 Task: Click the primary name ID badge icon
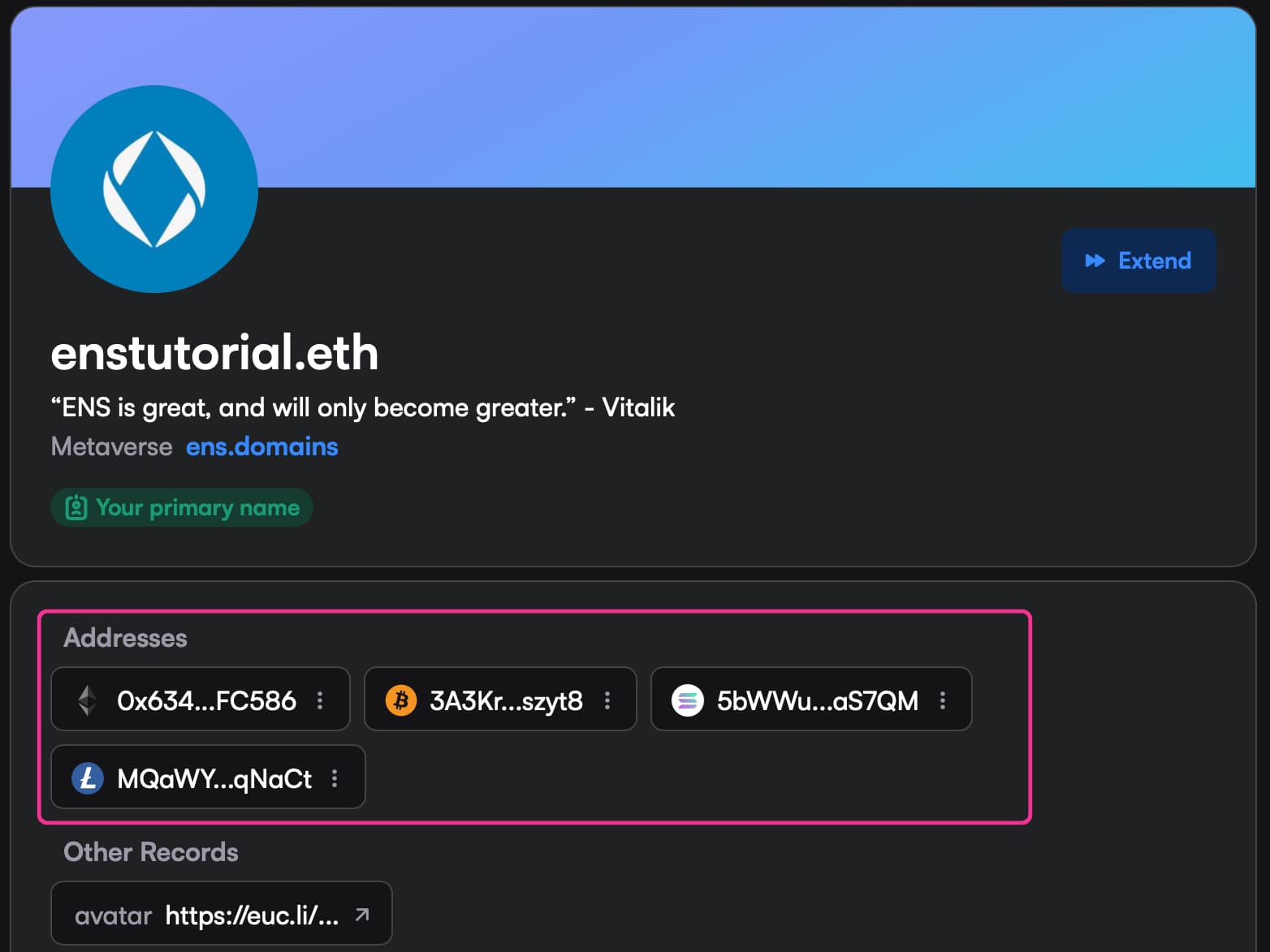[76, 508]
